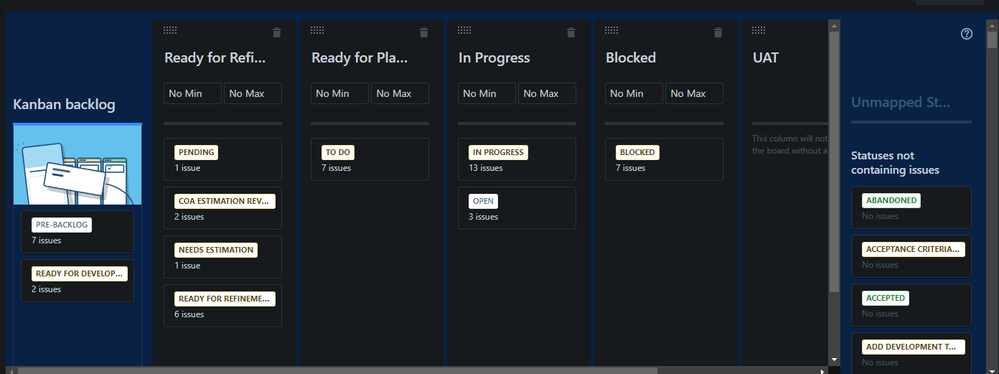Click '13 issues' text under IN PROGRESS
999x374 pixels.
(485, 168)
